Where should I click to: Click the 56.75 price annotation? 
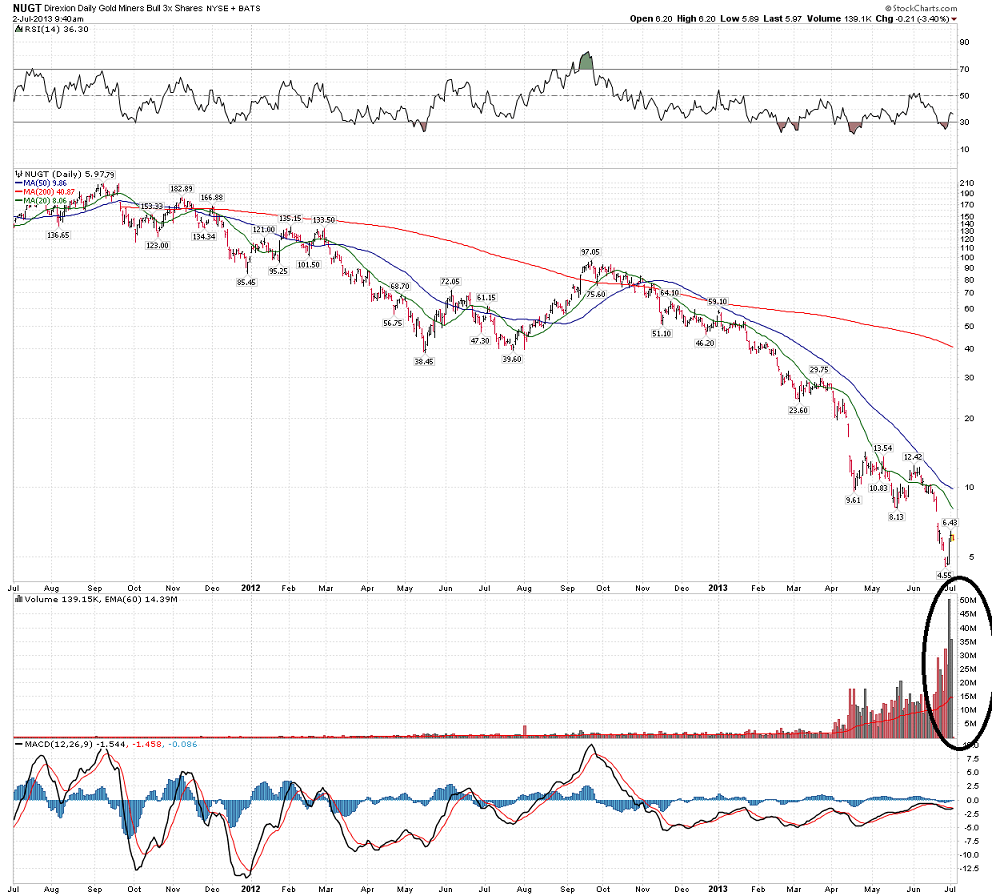click(392, 323)
